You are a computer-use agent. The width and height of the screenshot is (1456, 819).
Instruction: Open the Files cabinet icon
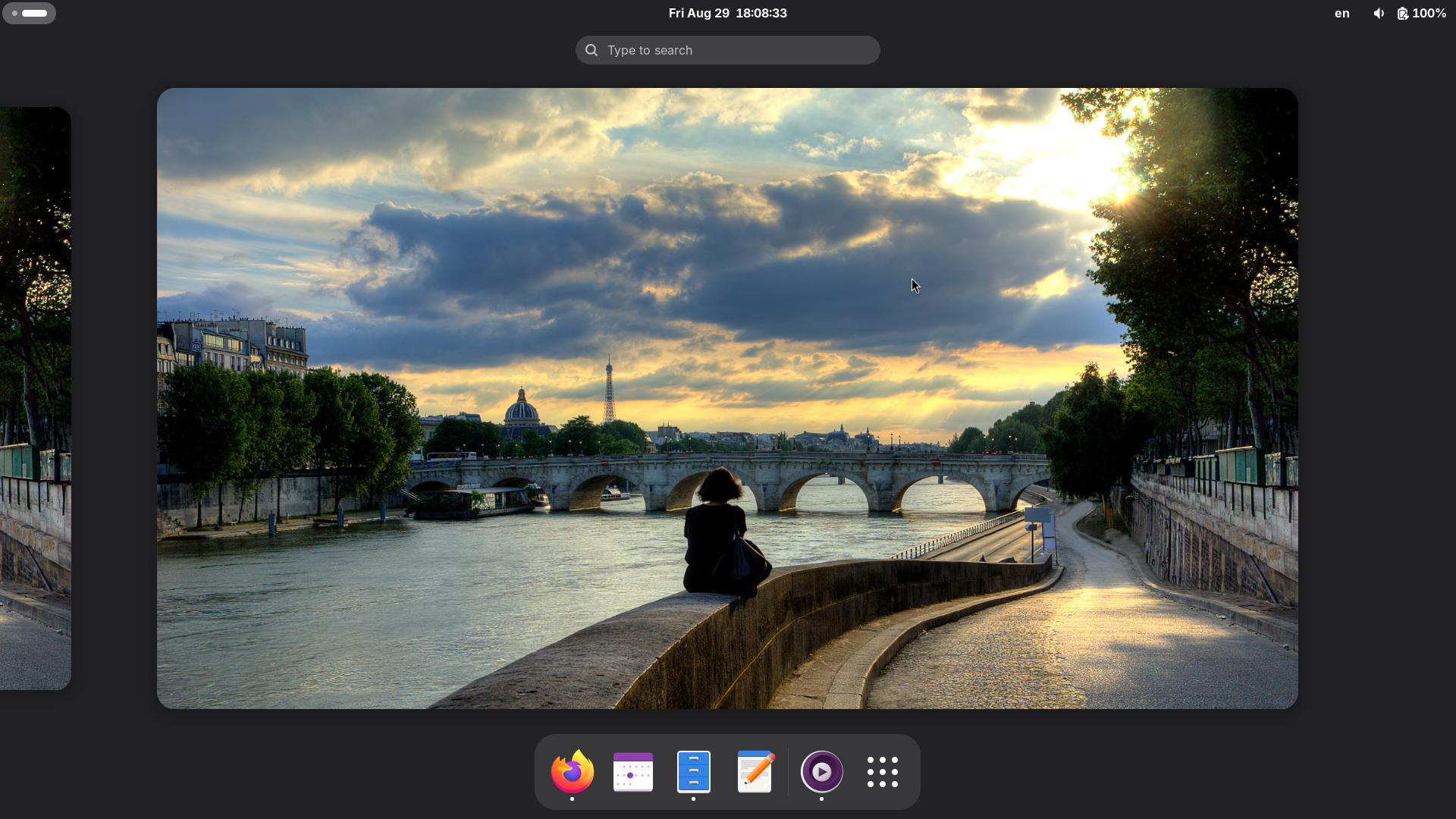point(693,771)
